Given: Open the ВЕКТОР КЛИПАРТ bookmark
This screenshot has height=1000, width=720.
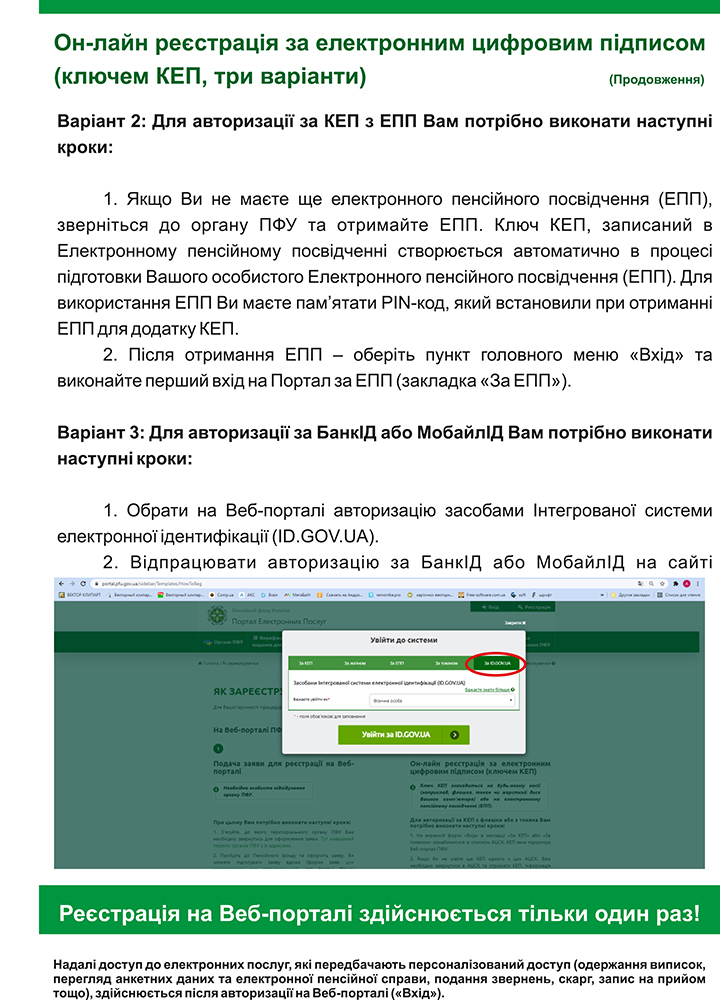Looking at the screenshot, I should coord(80,595).
